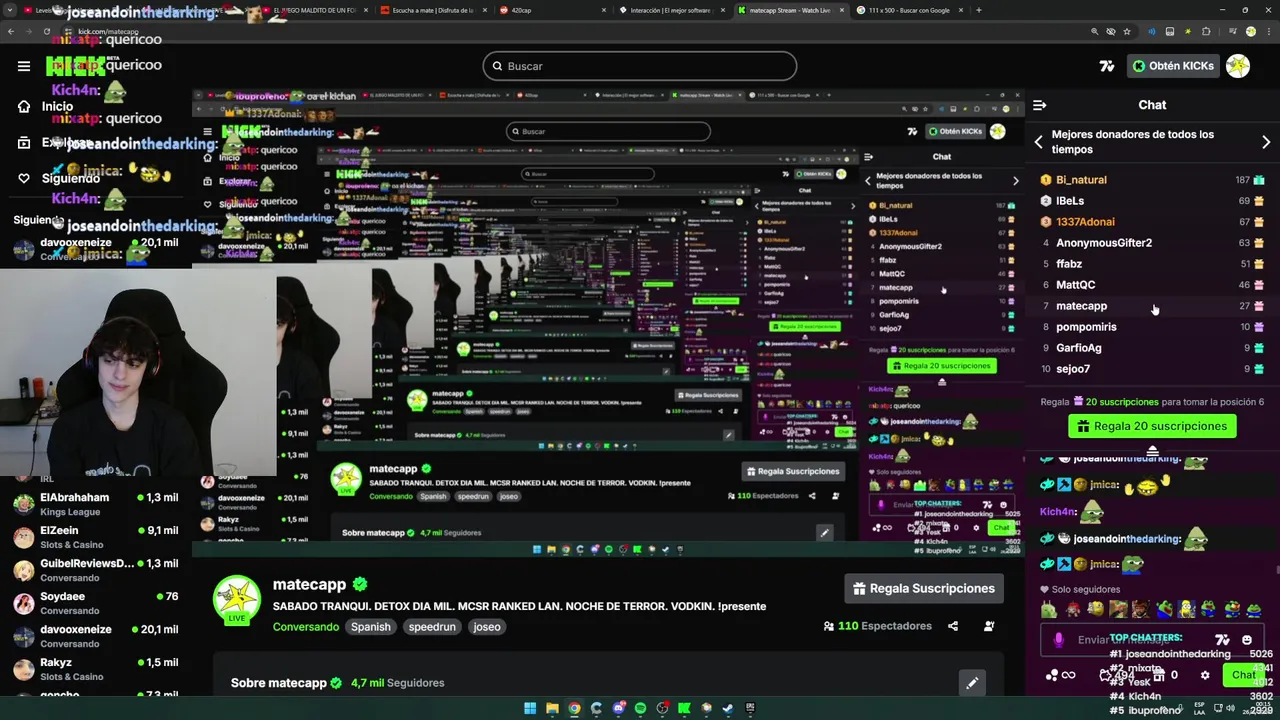Select 1337Adonai in donors list
This screenshot has height=720, width=1280.
coord(1152,222)
